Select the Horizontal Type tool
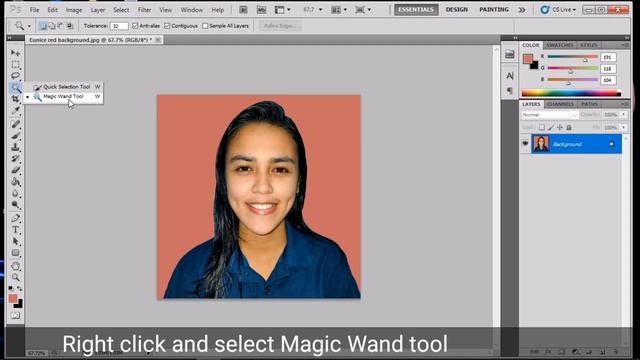 [x=16, y=230]
